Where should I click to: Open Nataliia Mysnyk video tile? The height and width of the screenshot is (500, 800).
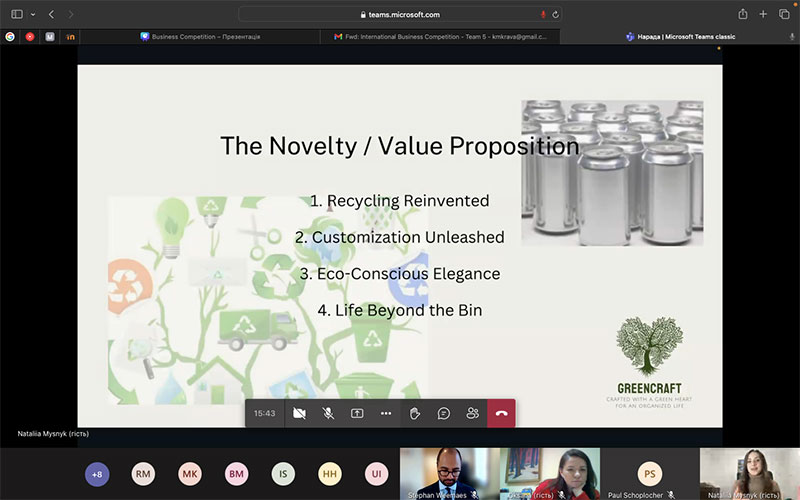click(749, 474)
